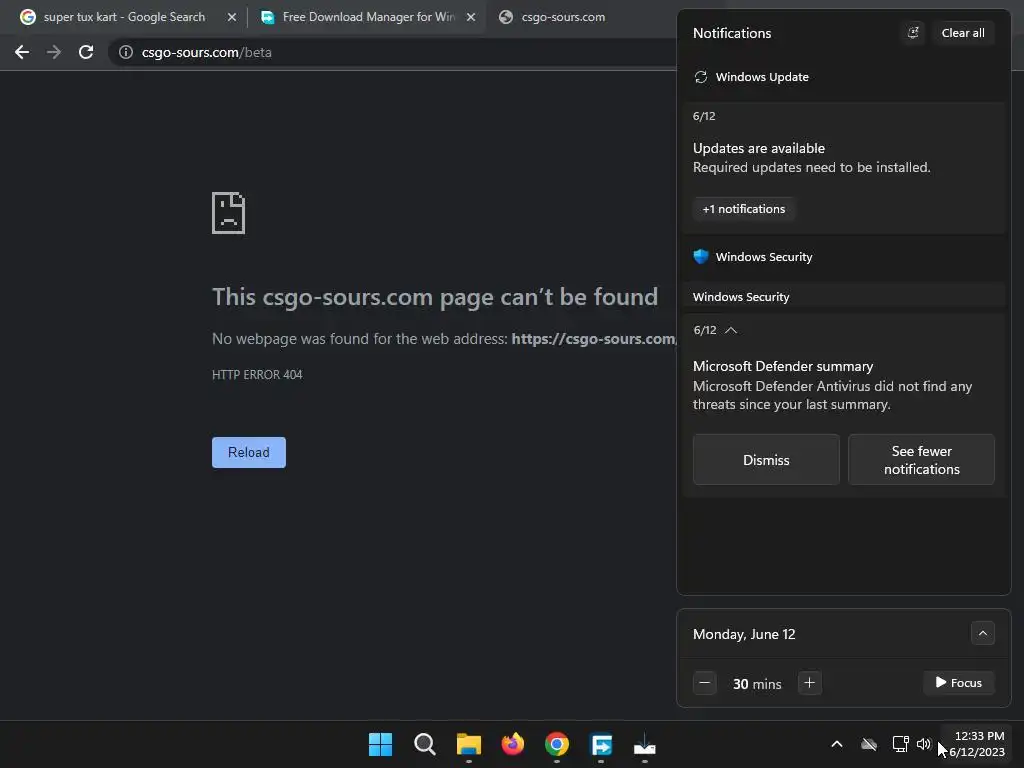This screenshot has width=1024, height=768.
Task: Close the Free Download Manager tab
Action: coord(471,17)
